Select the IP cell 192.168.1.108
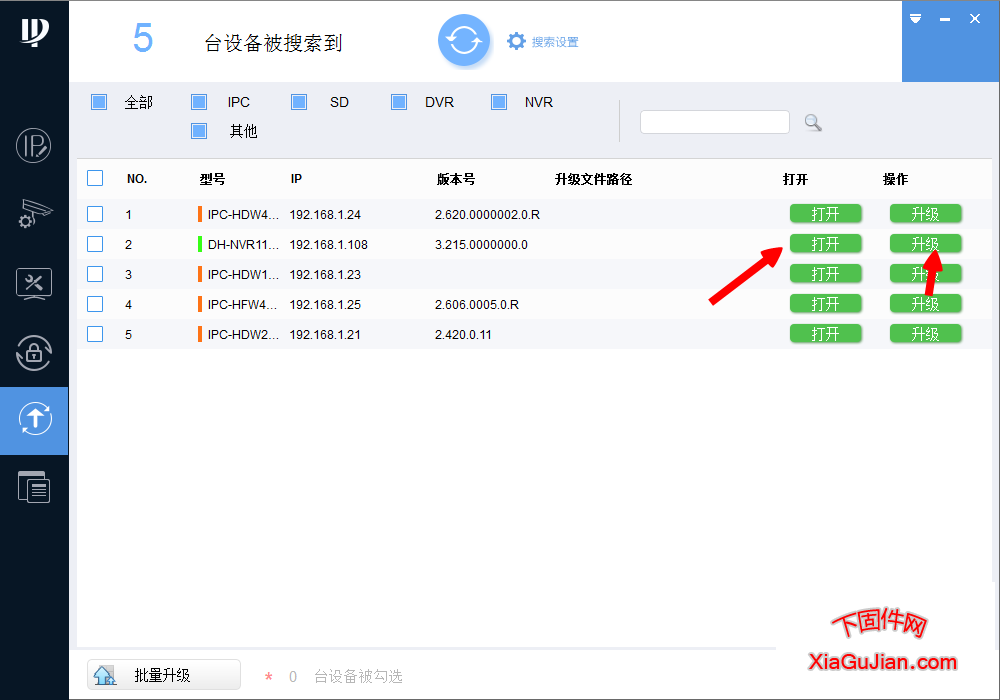Image resolution: width=1000 pixels, height=700 pixels. pos(328,245)
